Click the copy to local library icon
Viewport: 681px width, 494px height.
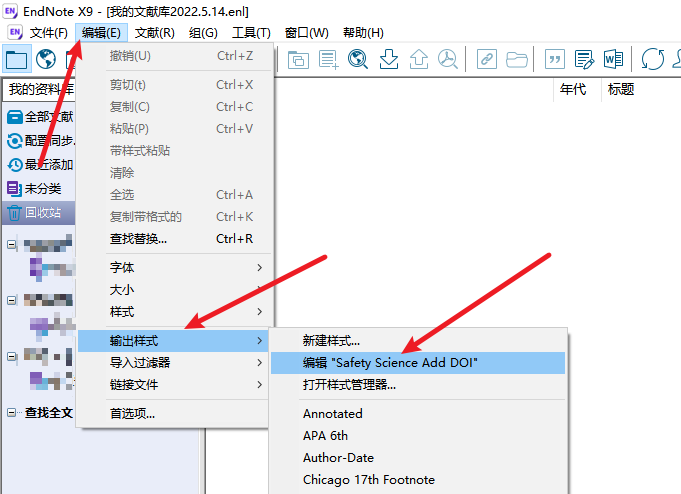(x=298, y=60)
